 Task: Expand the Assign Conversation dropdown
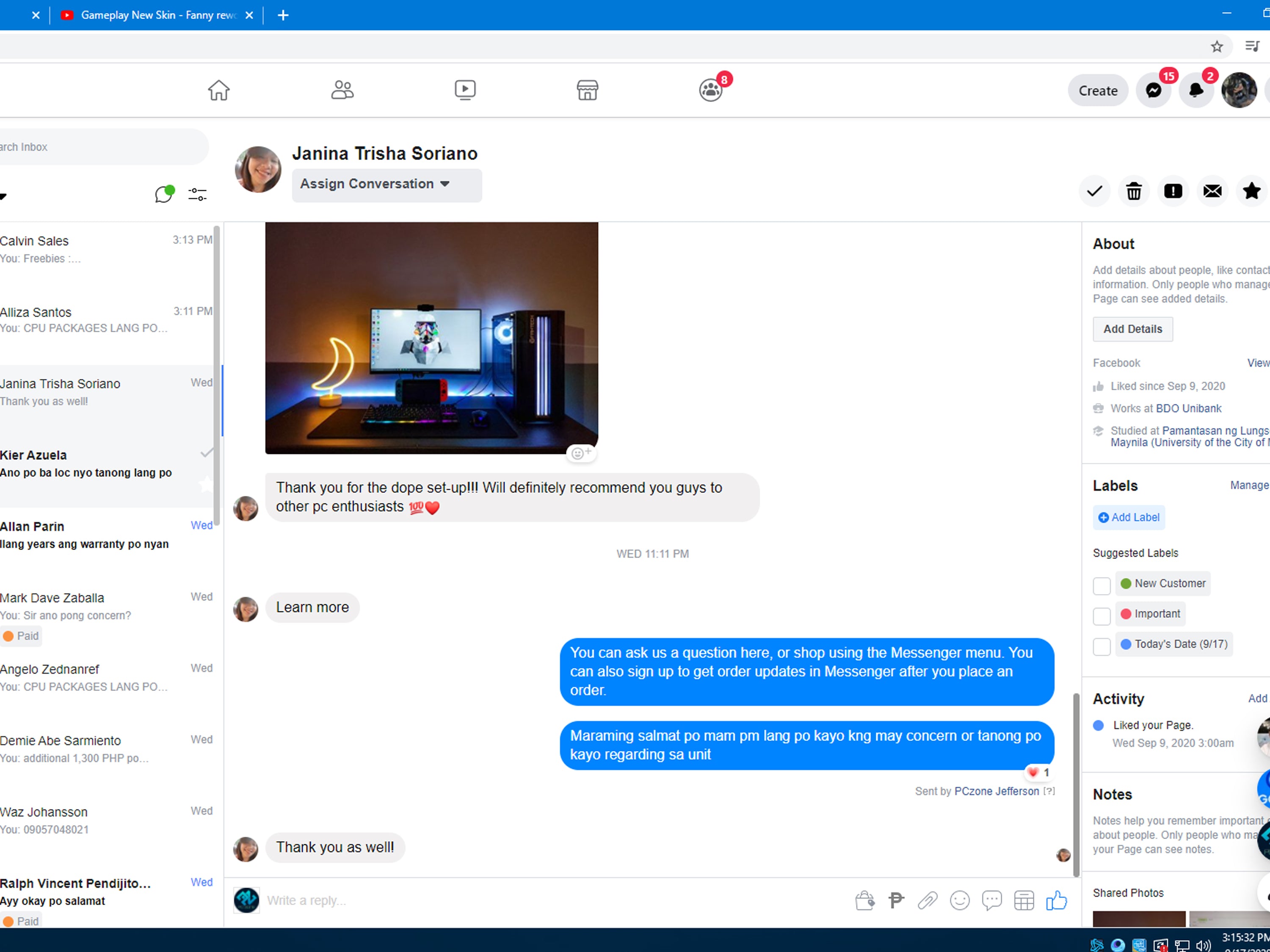click(x=387, y=184)
